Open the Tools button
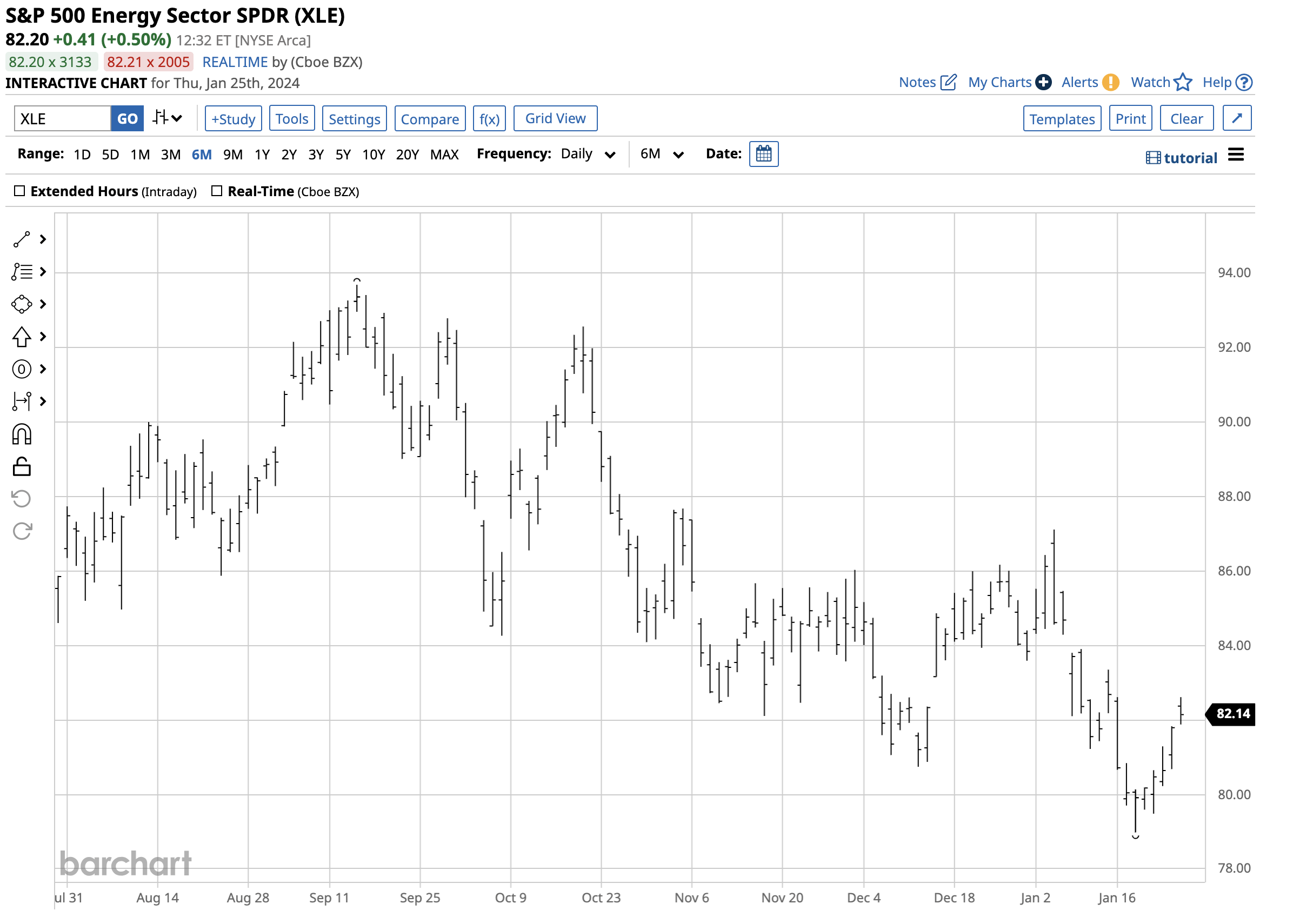This screenshot has height=924, width=1293. click(x=292, y=118)
